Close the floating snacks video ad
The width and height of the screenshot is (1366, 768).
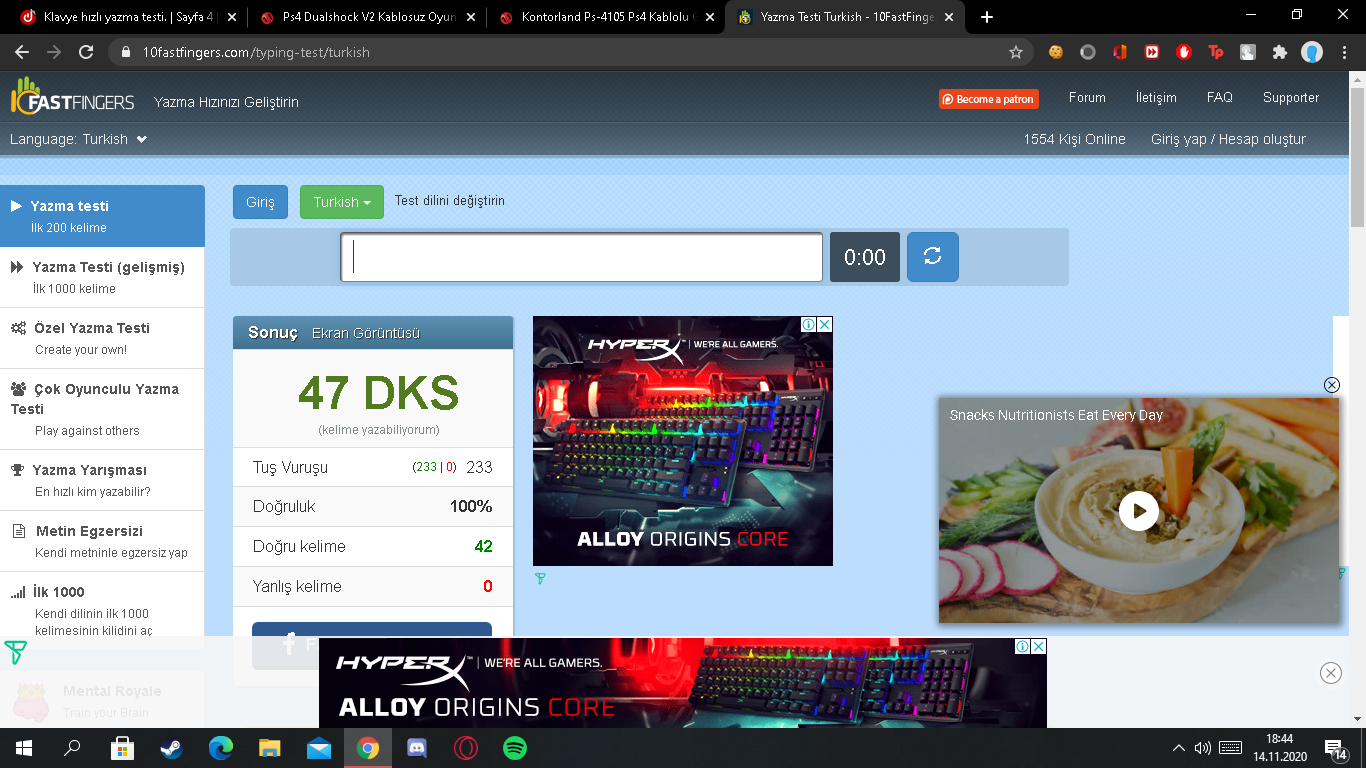coord(1331,385)
